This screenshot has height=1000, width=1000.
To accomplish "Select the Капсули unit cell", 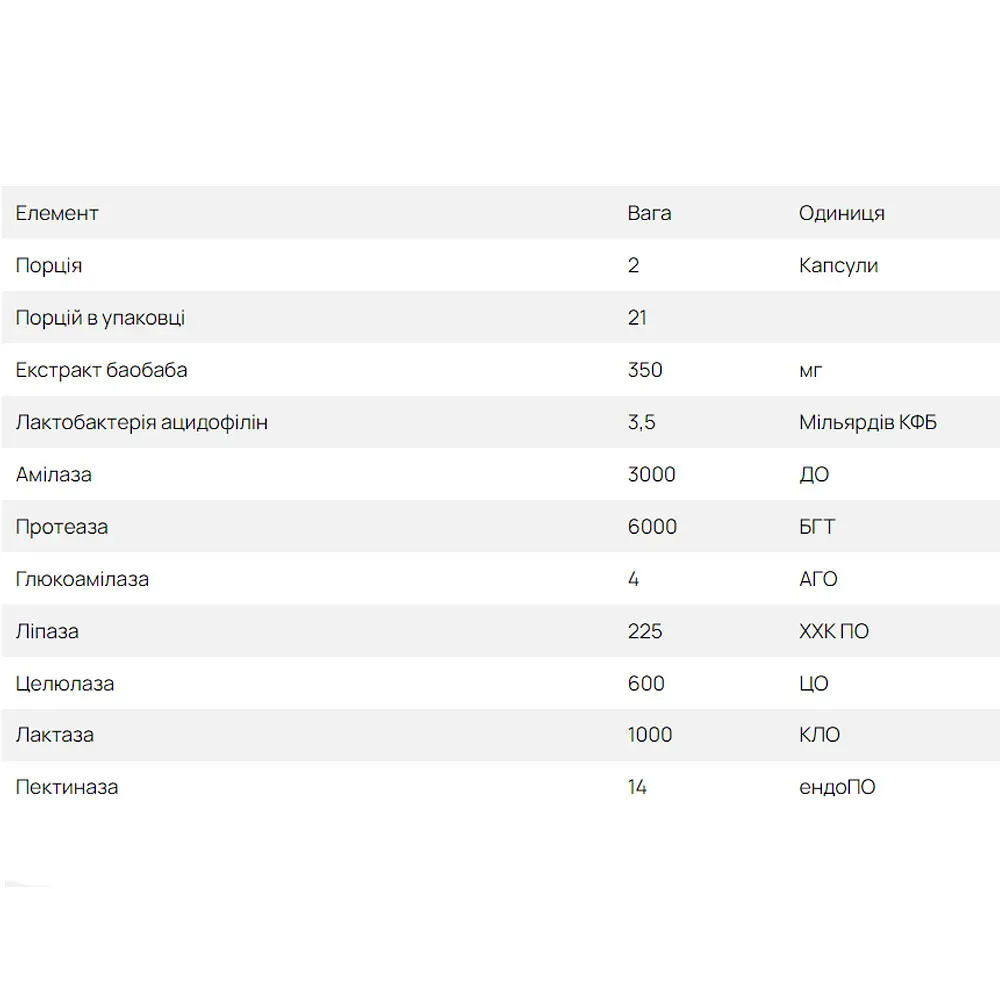I will tap(839, 265).
